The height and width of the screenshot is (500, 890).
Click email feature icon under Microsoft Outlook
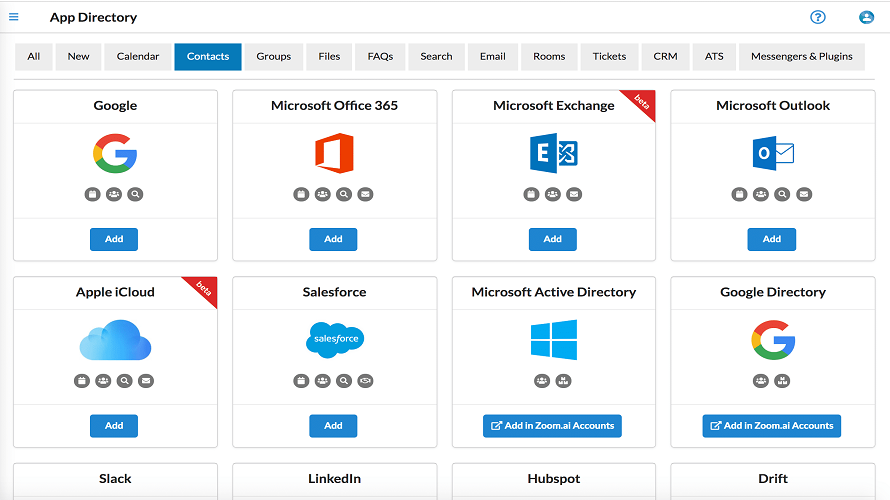pos(804,194)
